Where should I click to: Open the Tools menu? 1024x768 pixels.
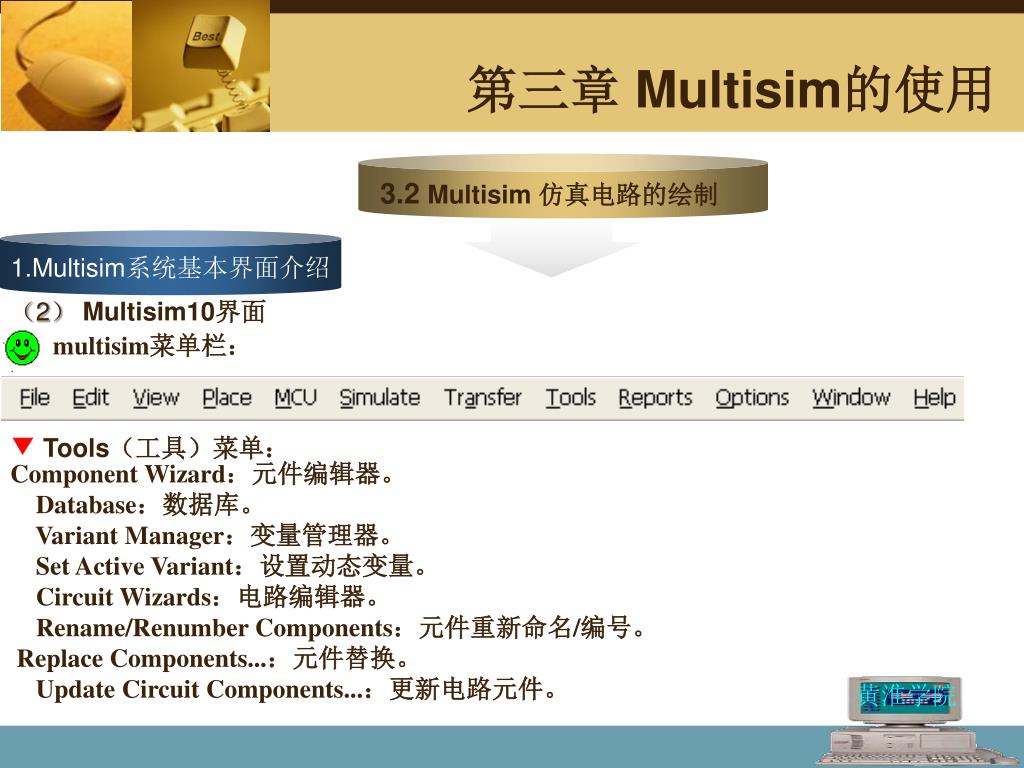(x=571, y=397)
